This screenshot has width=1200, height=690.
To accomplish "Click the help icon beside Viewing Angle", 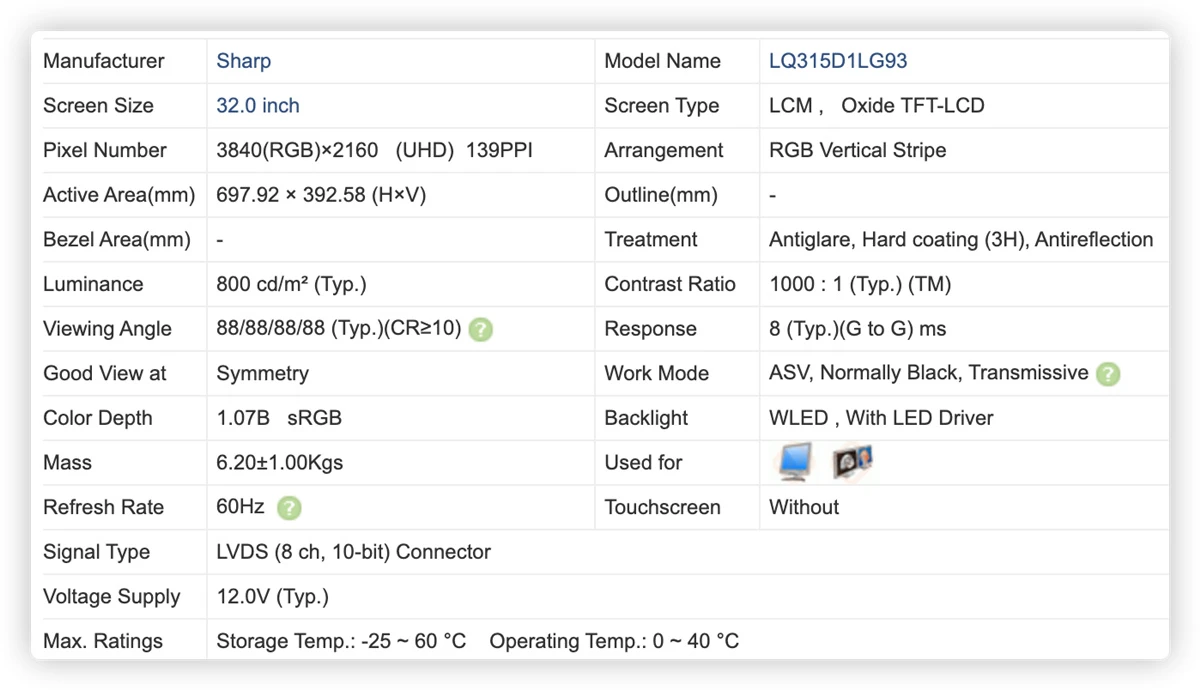I will point(481,329).
